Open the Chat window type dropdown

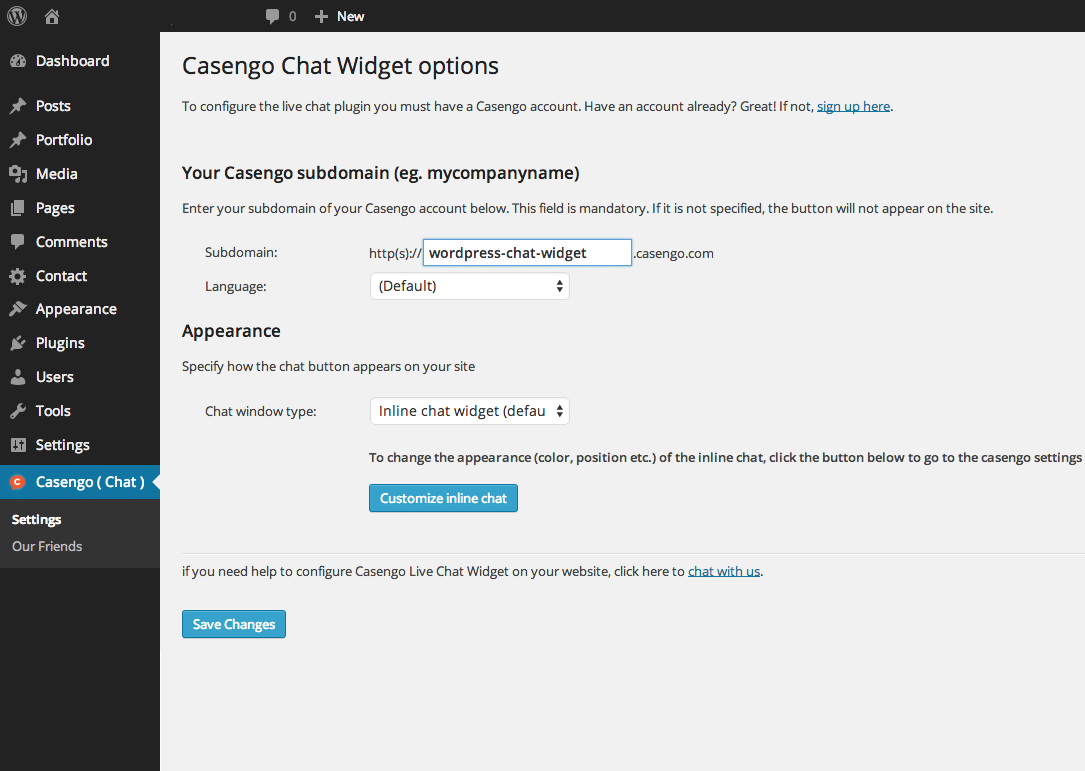tap(470, 411)
